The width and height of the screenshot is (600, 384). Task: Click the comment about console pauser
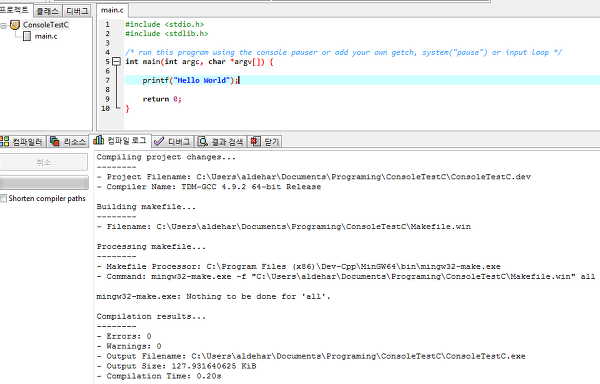coord(343,52)
